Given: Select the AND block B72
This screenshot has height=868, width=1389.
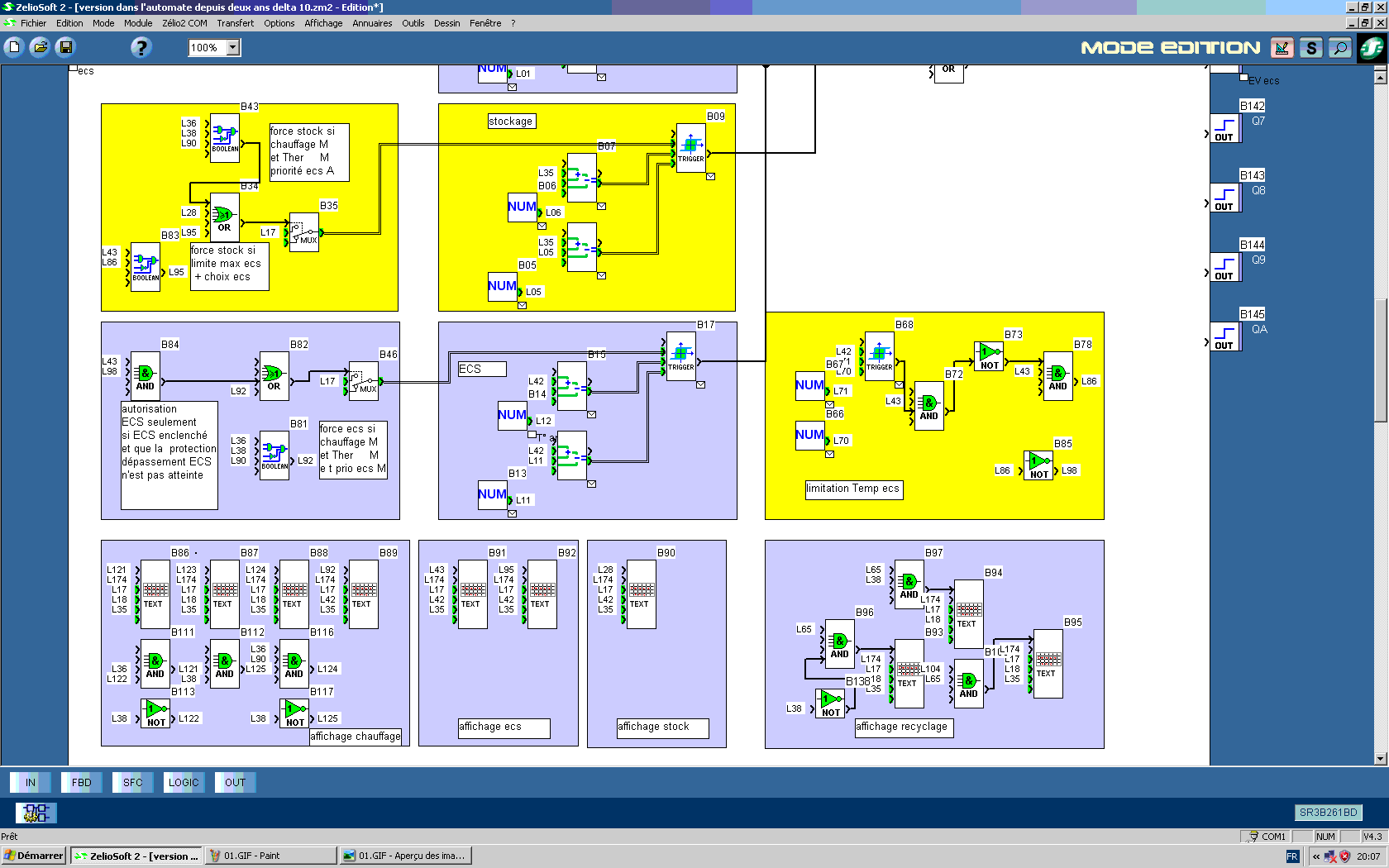Looking at the screenshot, I should (929, 406).
